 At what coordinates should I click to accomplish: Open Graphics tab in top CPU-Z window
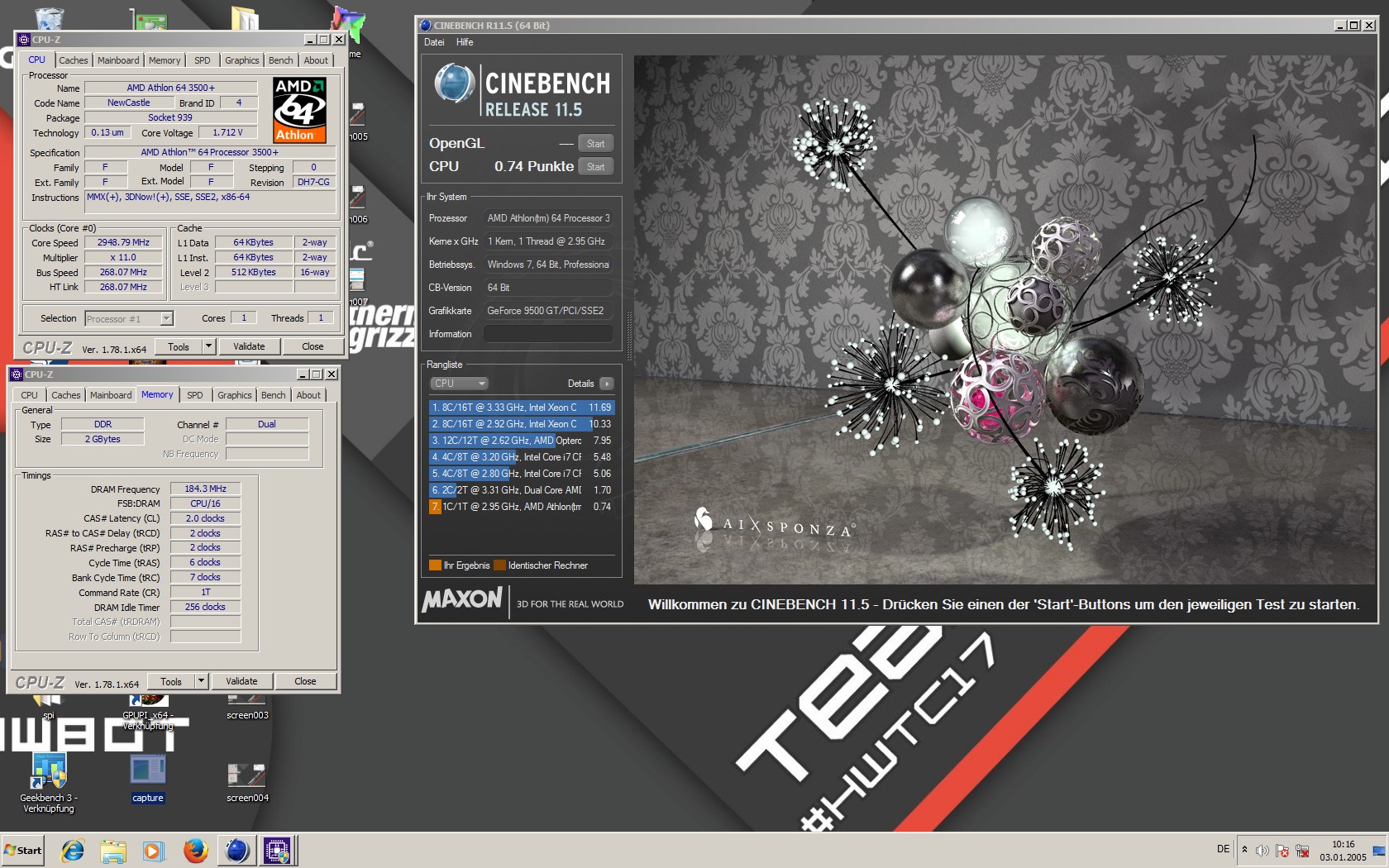click(242, 60)
